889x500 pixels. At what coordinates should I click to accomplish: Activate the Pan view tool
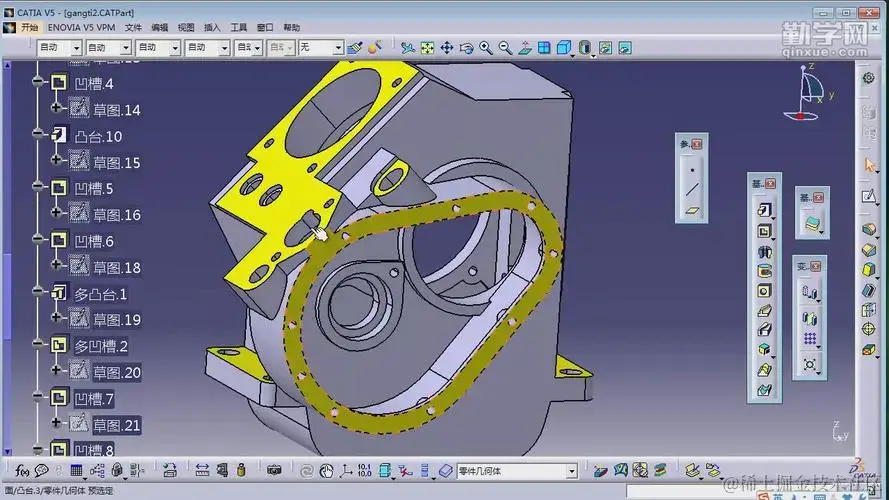447,48
